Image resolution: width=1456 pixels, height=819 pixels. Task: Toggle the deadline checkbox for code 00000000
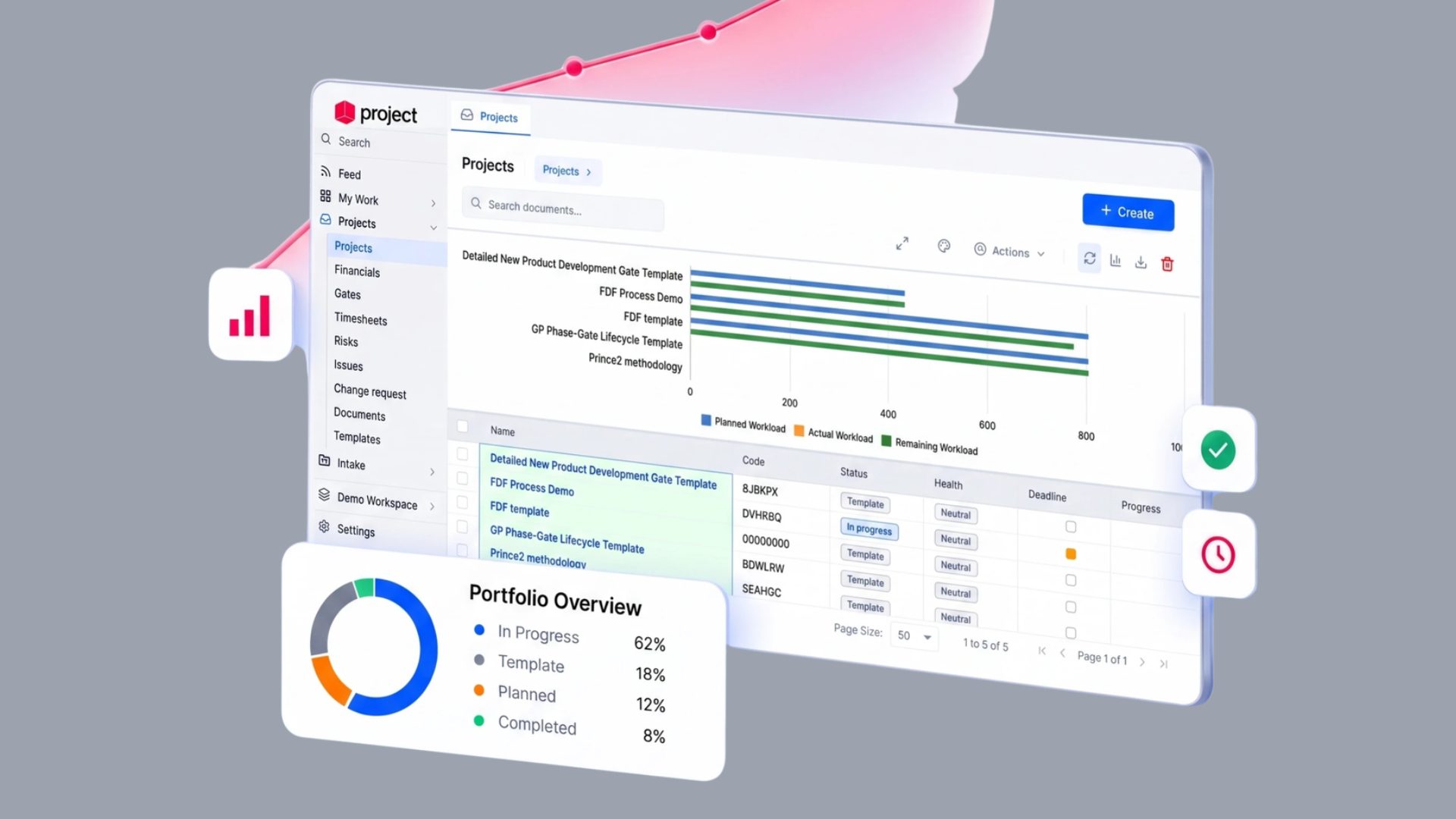[1071, 580]
